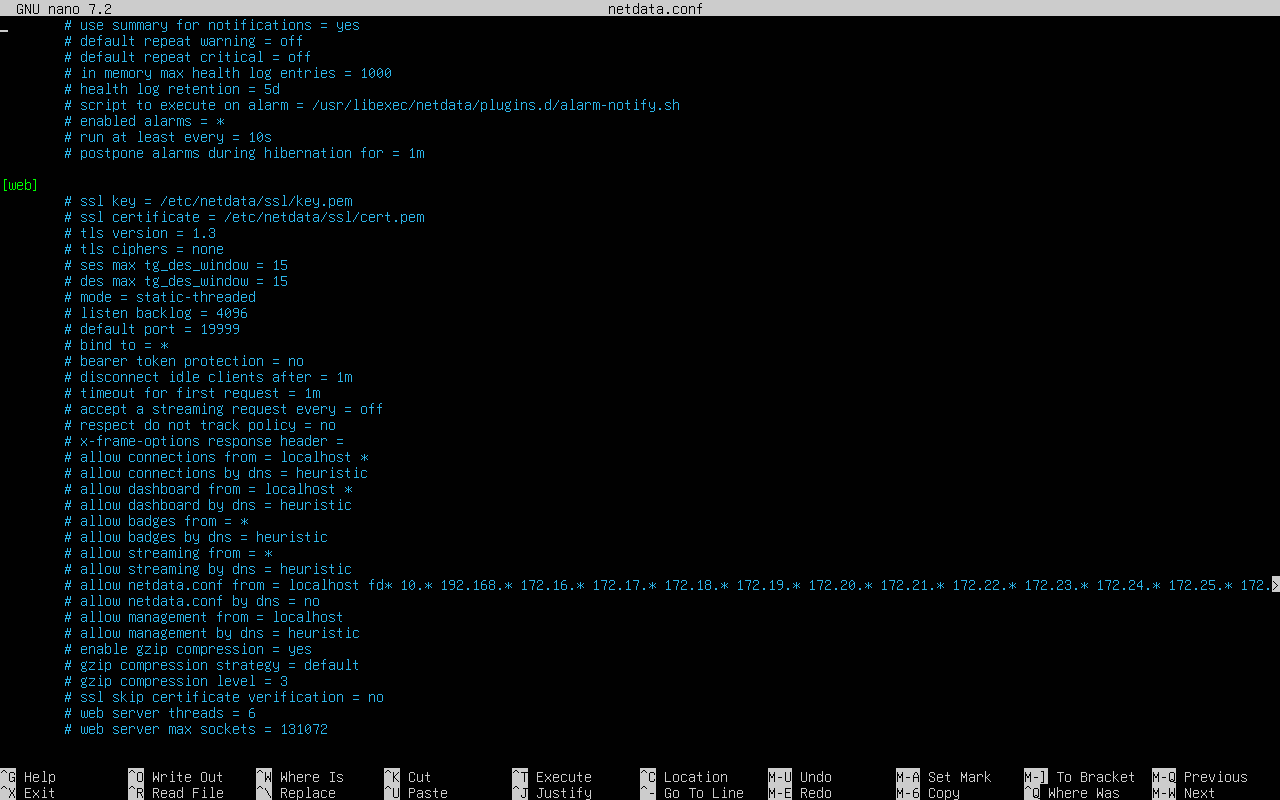The height and width of the screenshot is (800, 1280).
Task: Click the 'ssl certificate' cert.pem line
Action: click(244, 217)
